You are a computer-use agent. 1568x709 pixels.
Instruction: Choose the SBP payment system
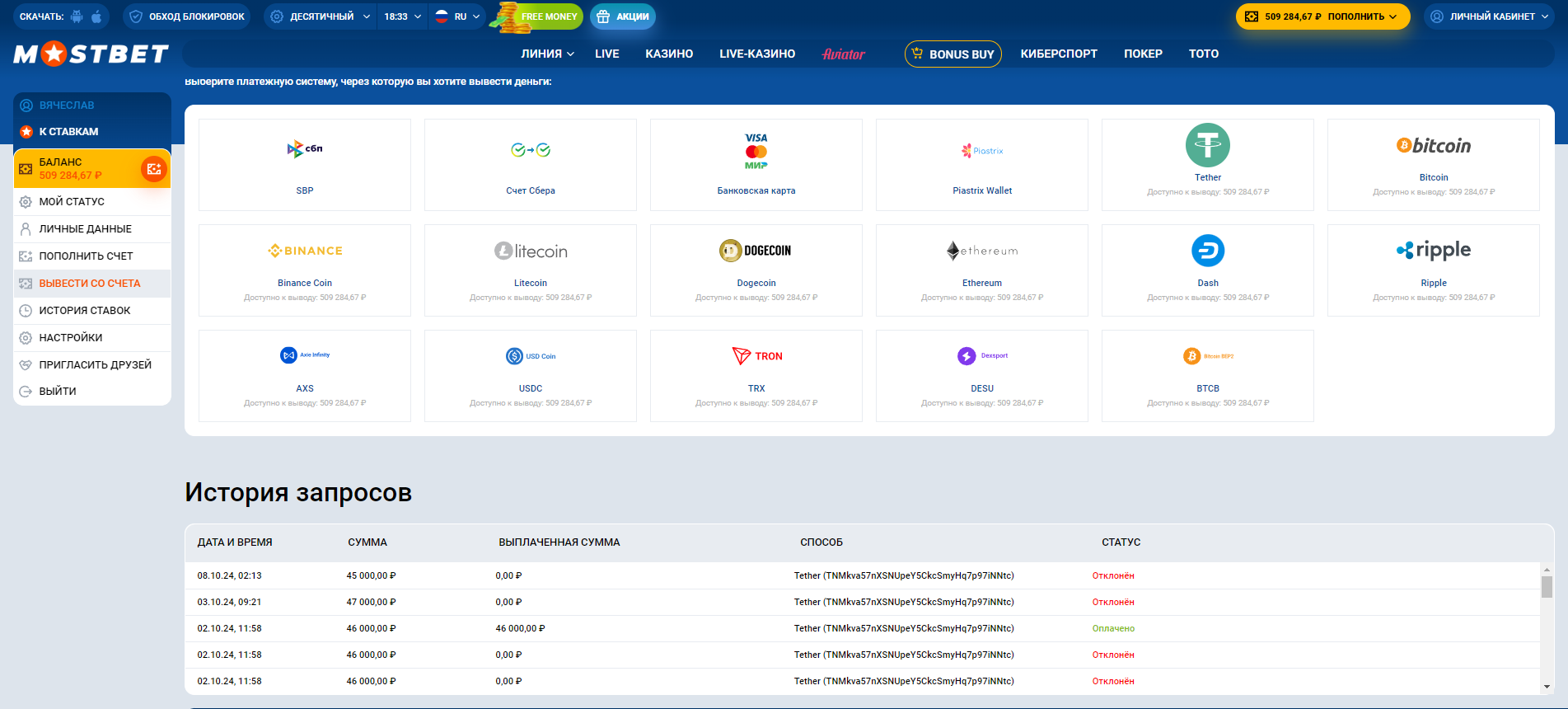(305, 165)
